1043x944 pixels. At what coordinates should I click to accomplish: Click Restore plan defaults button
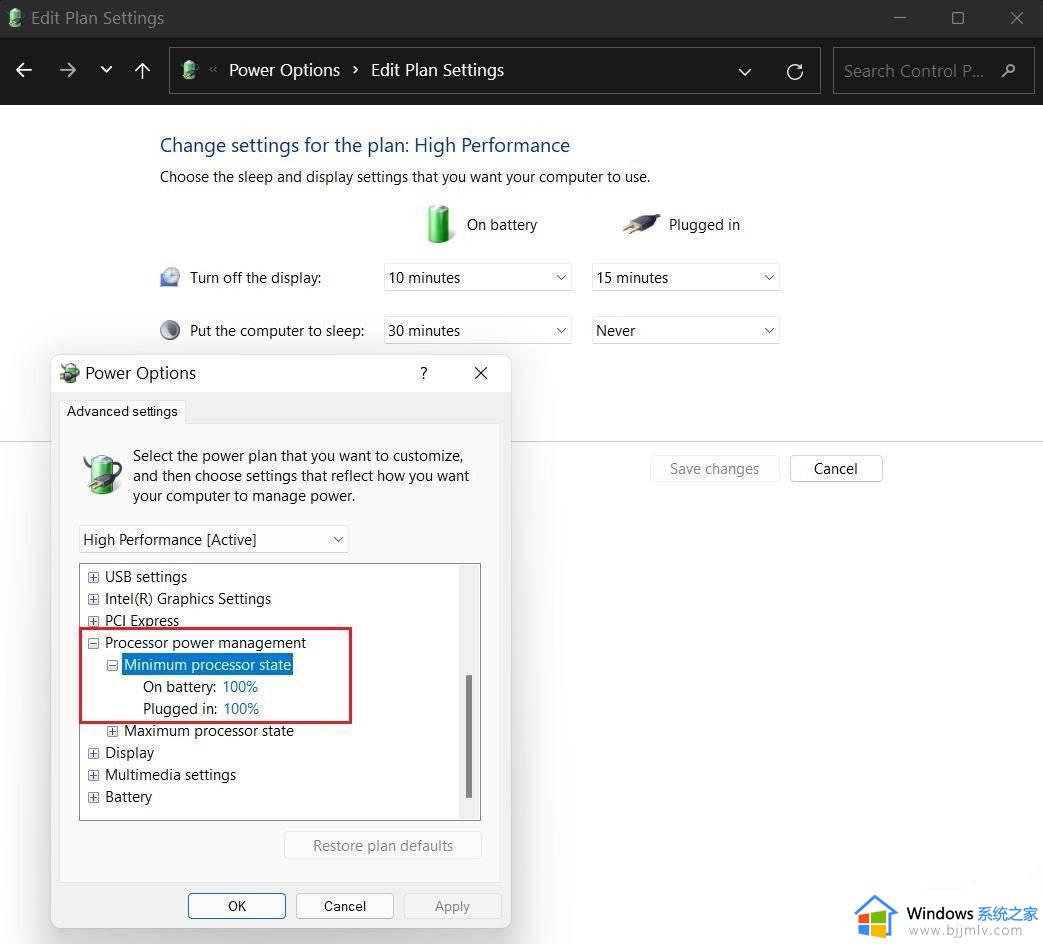coord(382,846)
